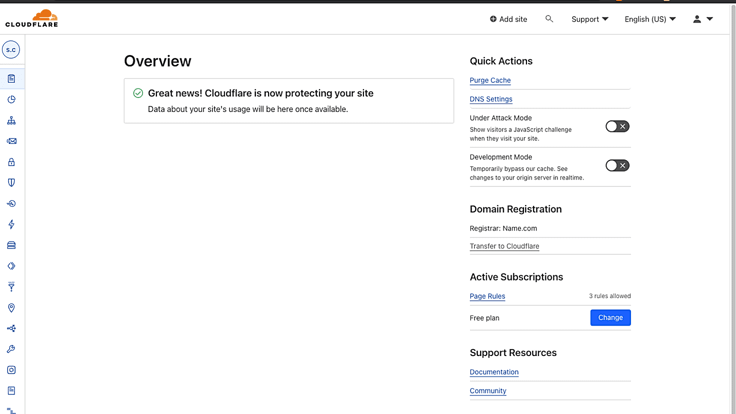
Task: Click the Cloudflare logo
Action: pyautogui.click(x=31, y=18)
